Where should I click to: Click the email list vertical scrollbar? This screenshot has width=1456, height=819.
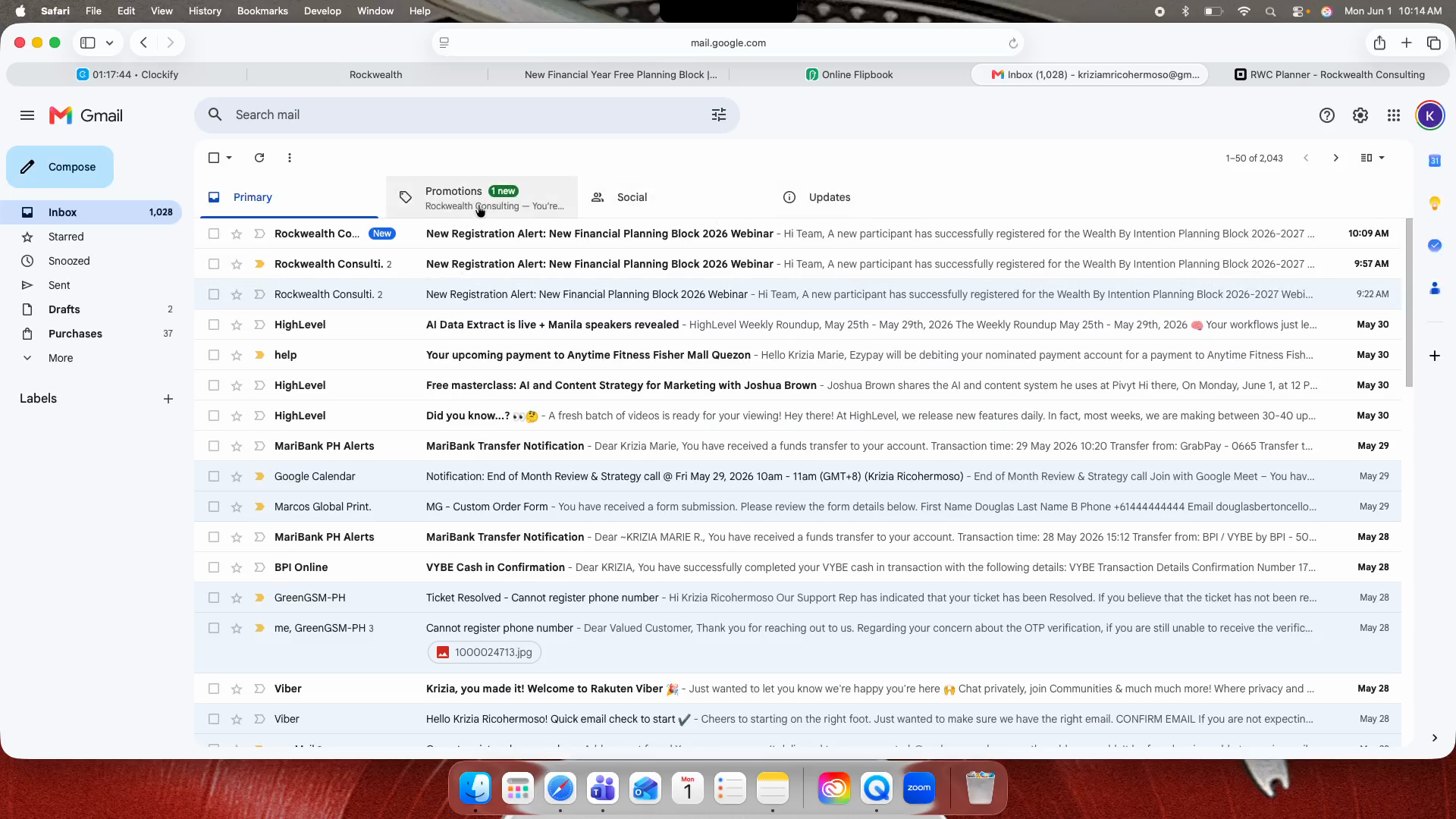click(x=1409, y=303)
